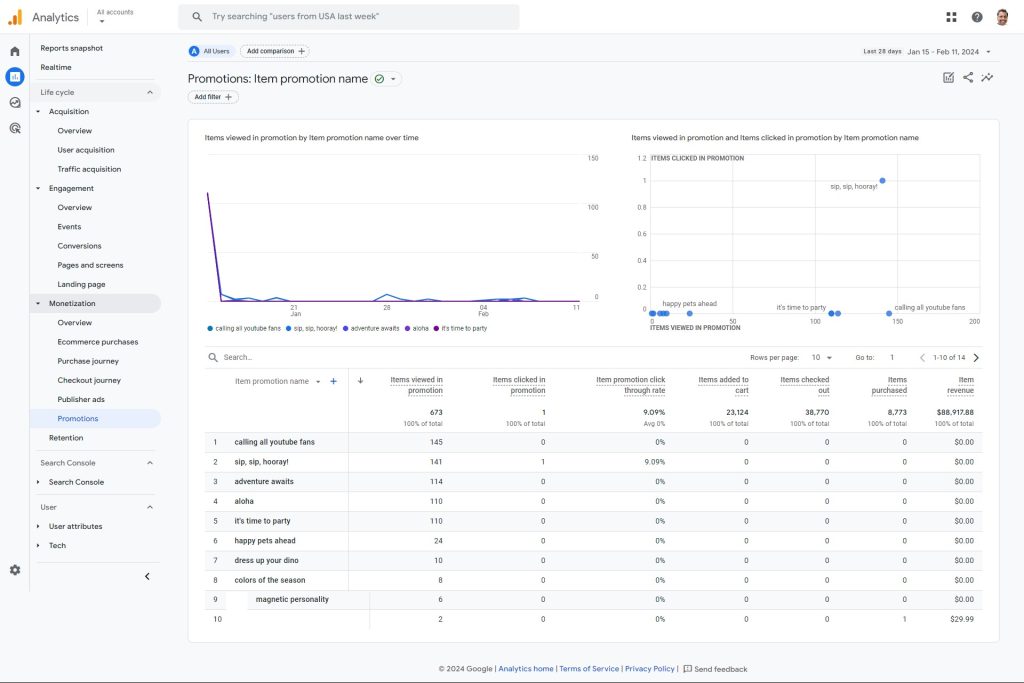Click the sort descending arrow in table header
Viewport: 1024px width, 683px height.
pos(360,381)
